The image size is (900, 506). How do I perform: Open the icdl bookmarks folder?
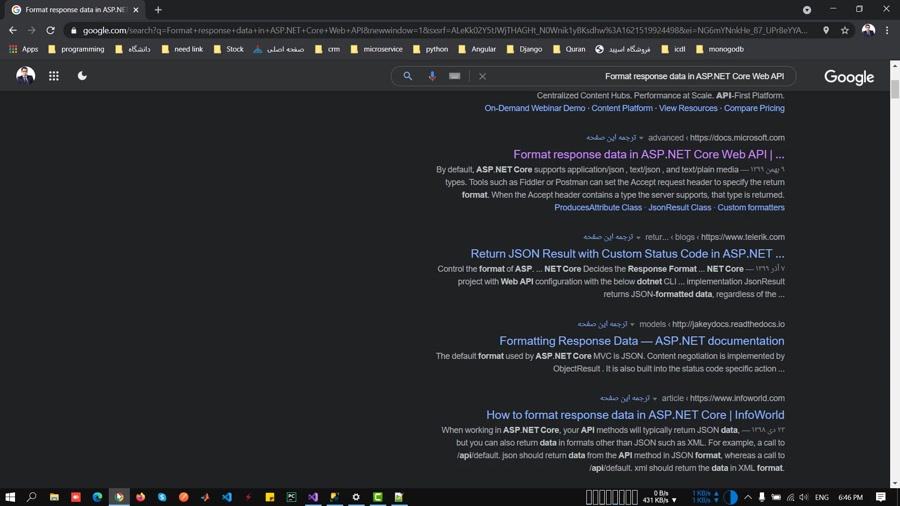coord(673,49)
